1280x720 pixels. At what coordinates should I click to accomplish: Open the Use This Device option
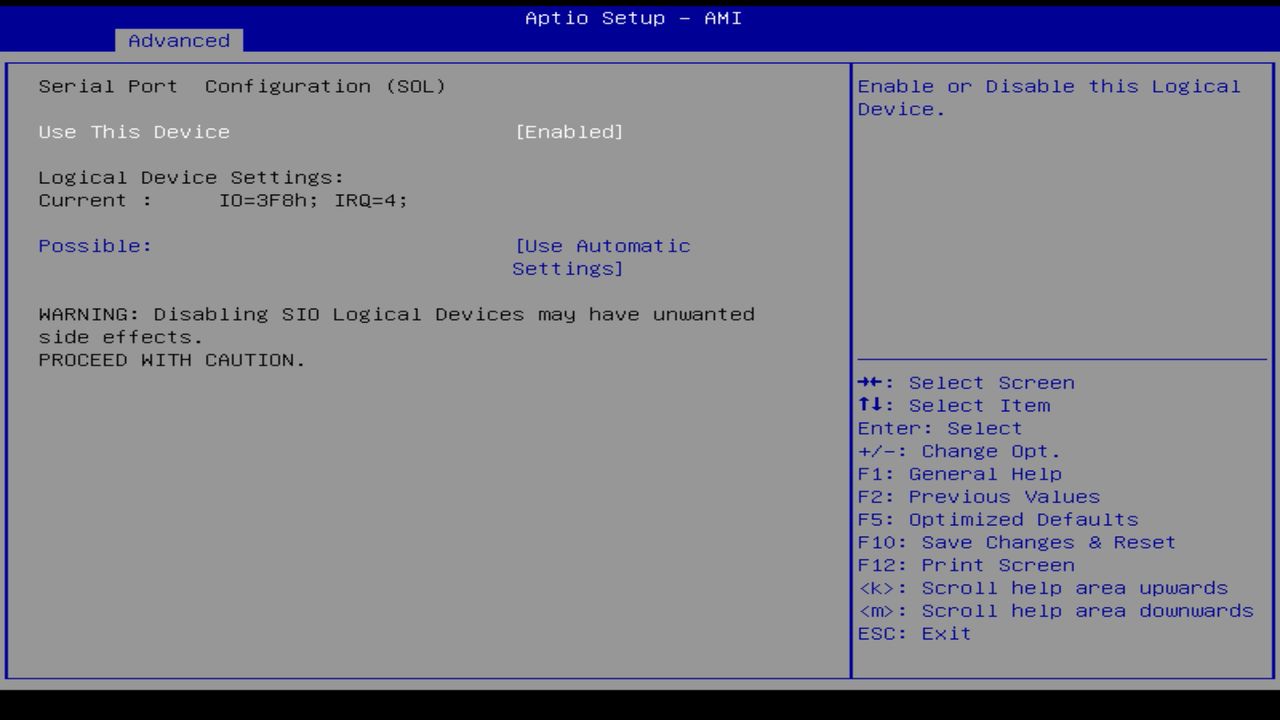[x=133, y=131]
